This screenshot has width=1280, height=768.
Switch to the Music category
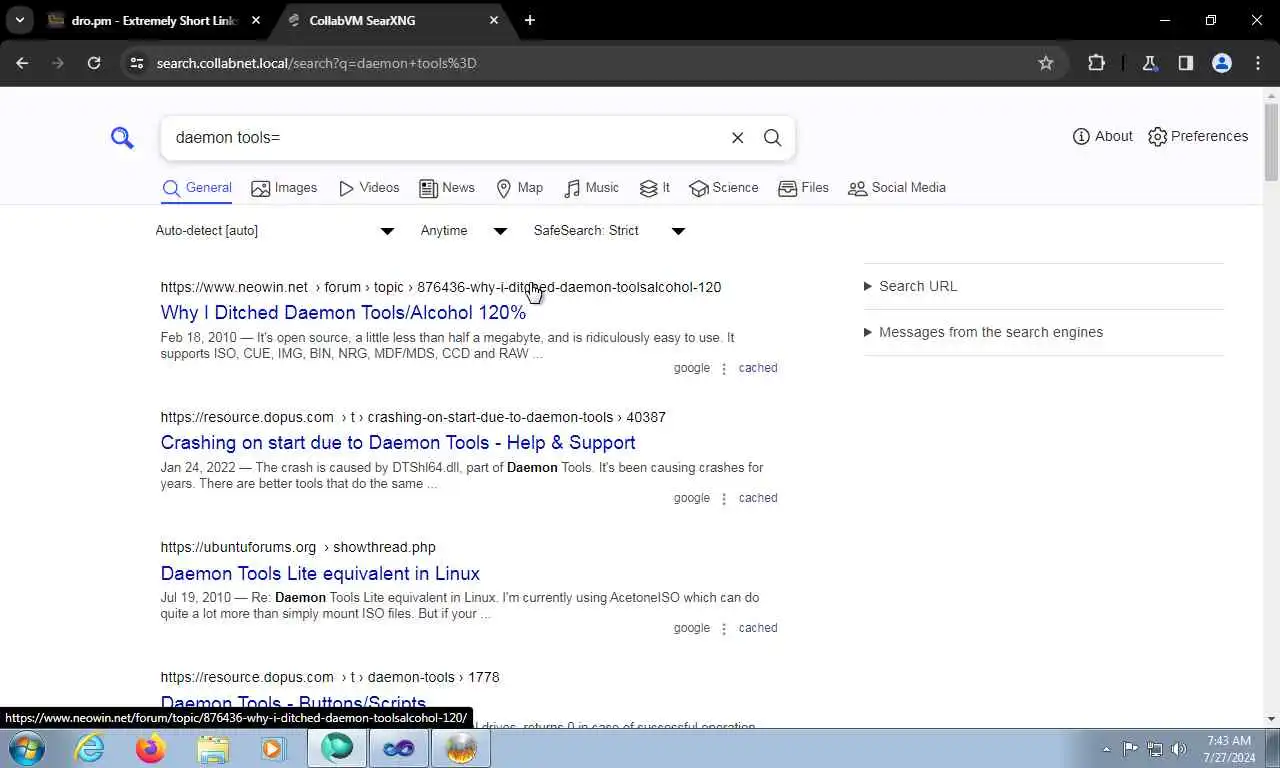click(592, 188)
